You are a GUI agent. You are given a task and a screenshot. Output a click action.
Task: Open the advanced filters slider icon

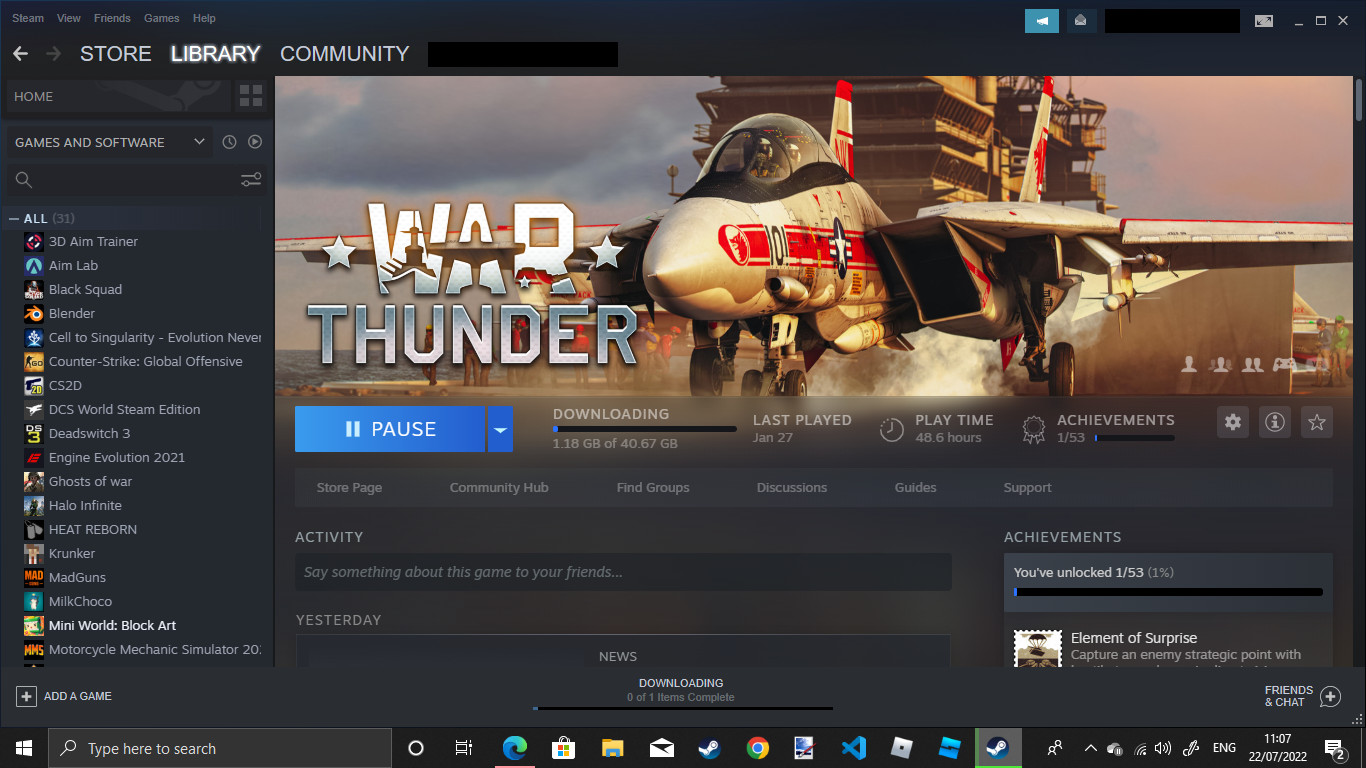pyautogui.click(x=251, y=180)
